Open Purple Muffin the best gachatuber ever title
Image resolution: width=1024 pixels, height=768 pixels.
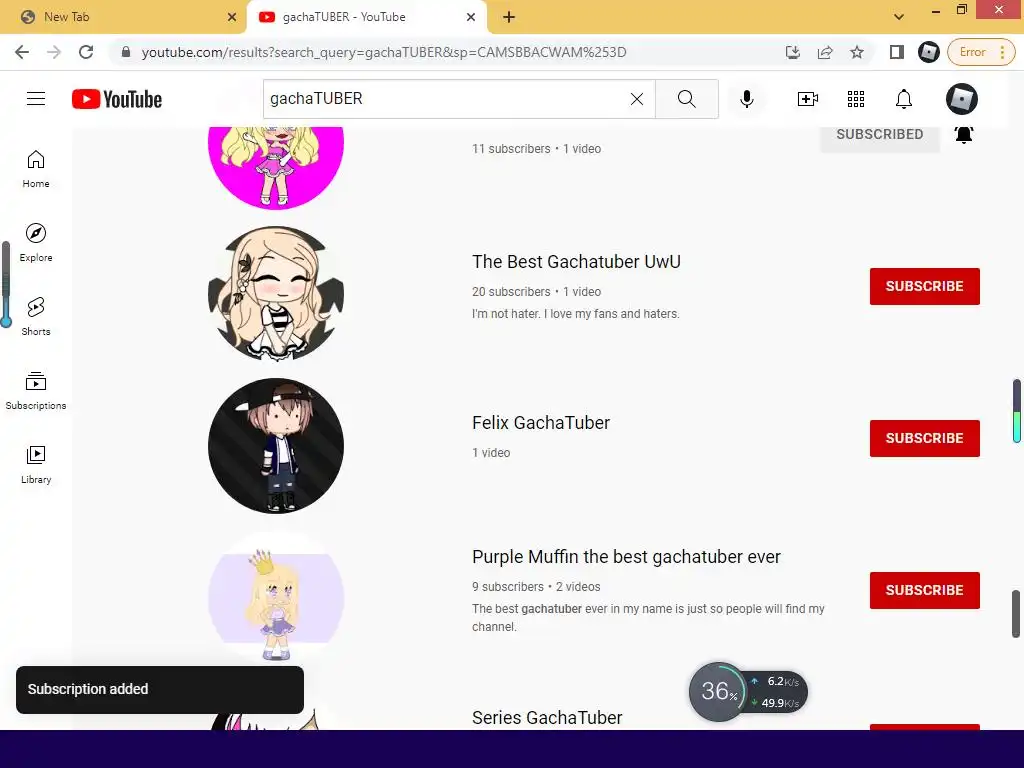[626, 557]
